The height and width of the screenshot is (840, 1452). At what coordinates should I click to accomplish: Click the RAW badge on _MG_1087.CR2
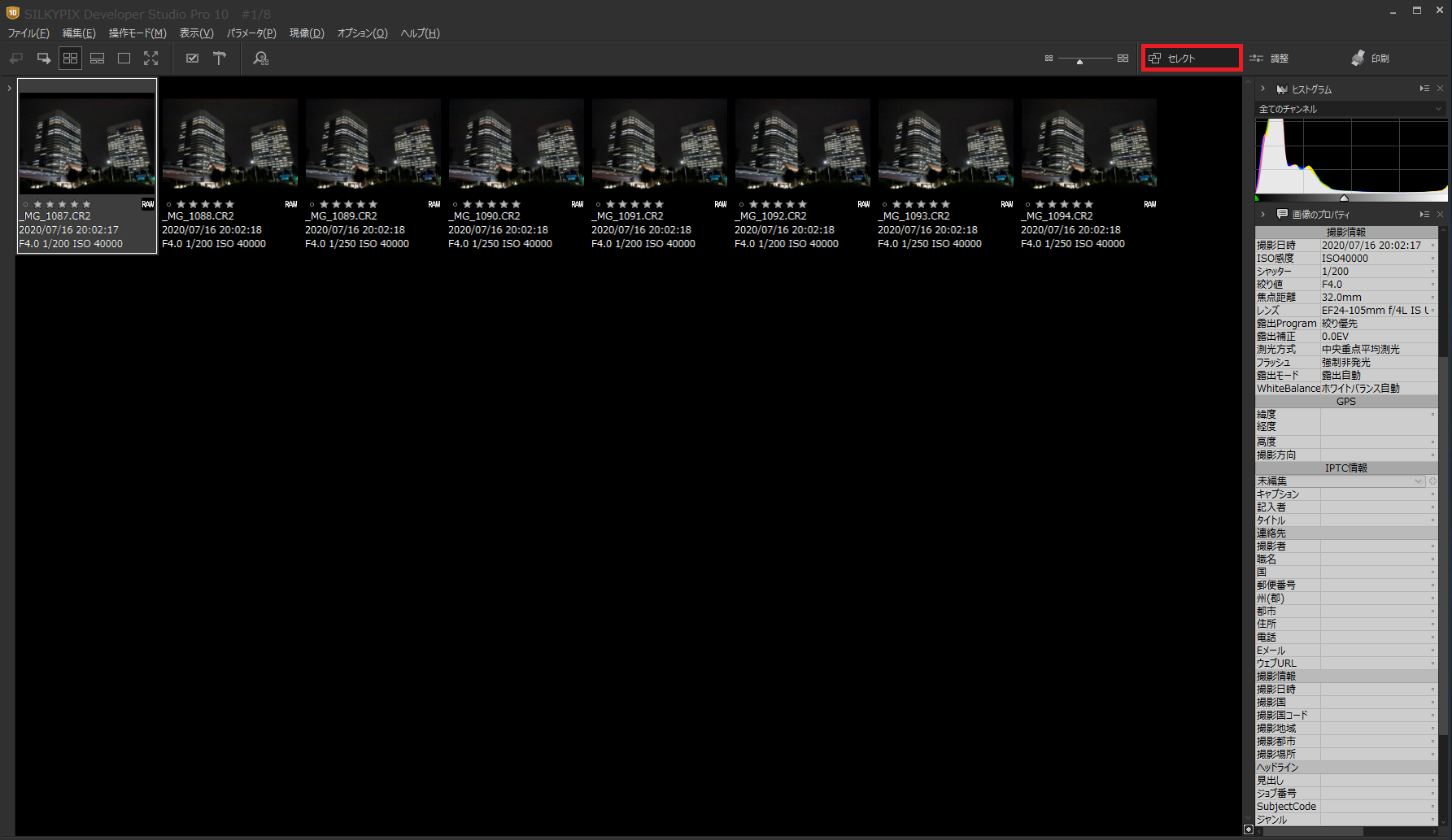coord(148,204)
